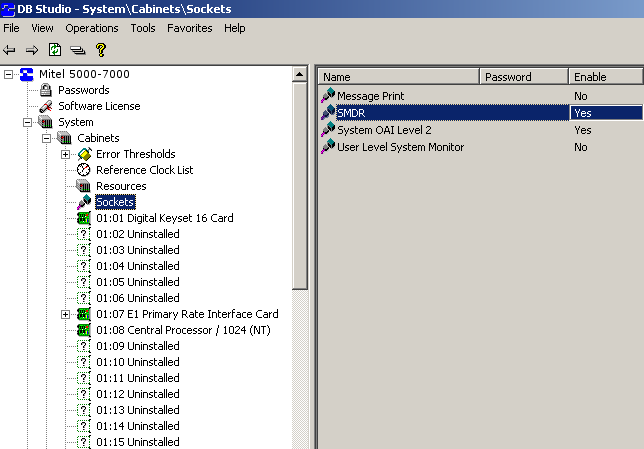Viewport: 644px width, 449px height.
Task: Click the Software License icon in tree
Action: [46, 106]
